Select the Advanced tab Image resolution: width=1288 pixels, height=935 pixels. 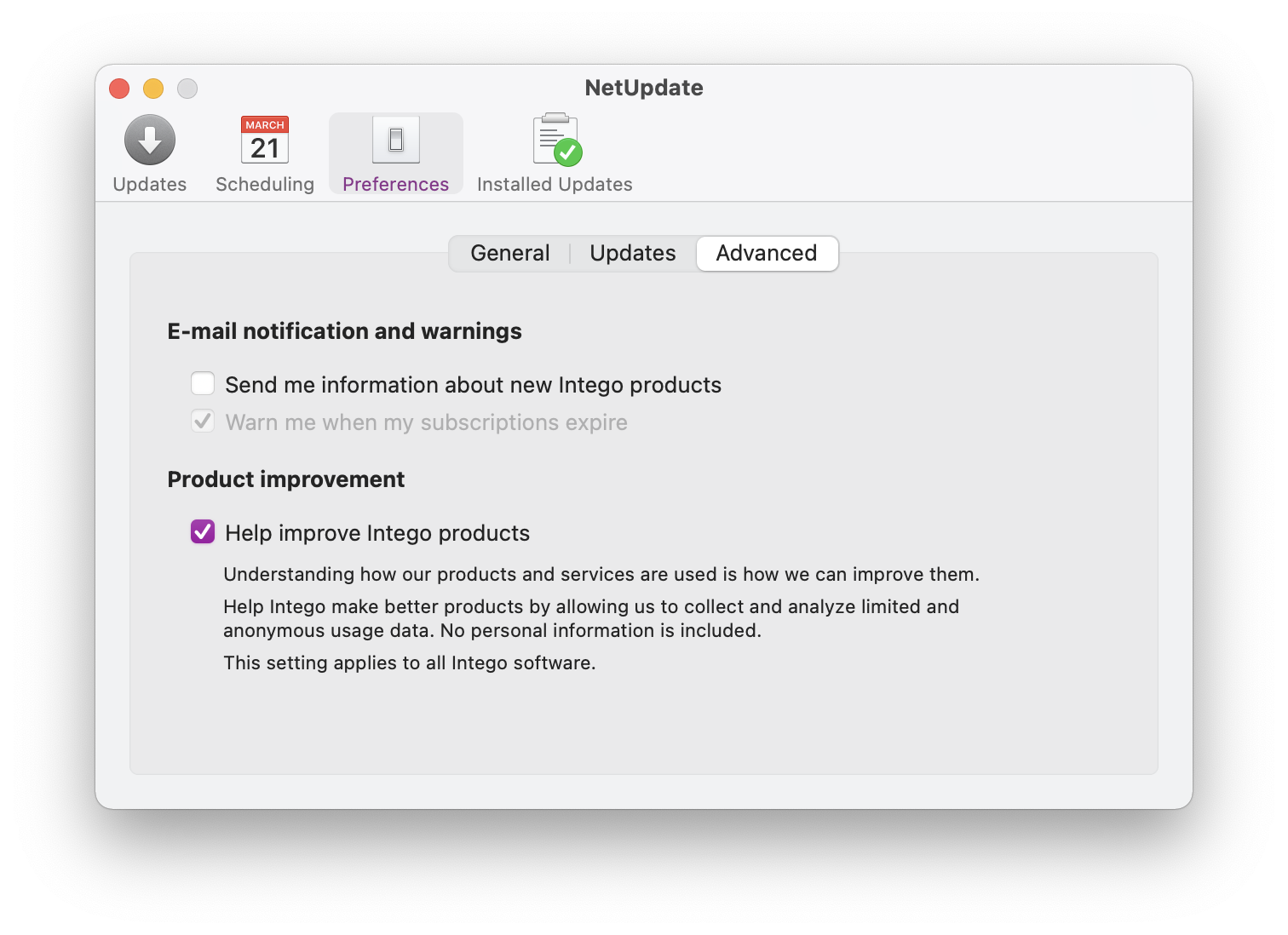coord(767,253)
